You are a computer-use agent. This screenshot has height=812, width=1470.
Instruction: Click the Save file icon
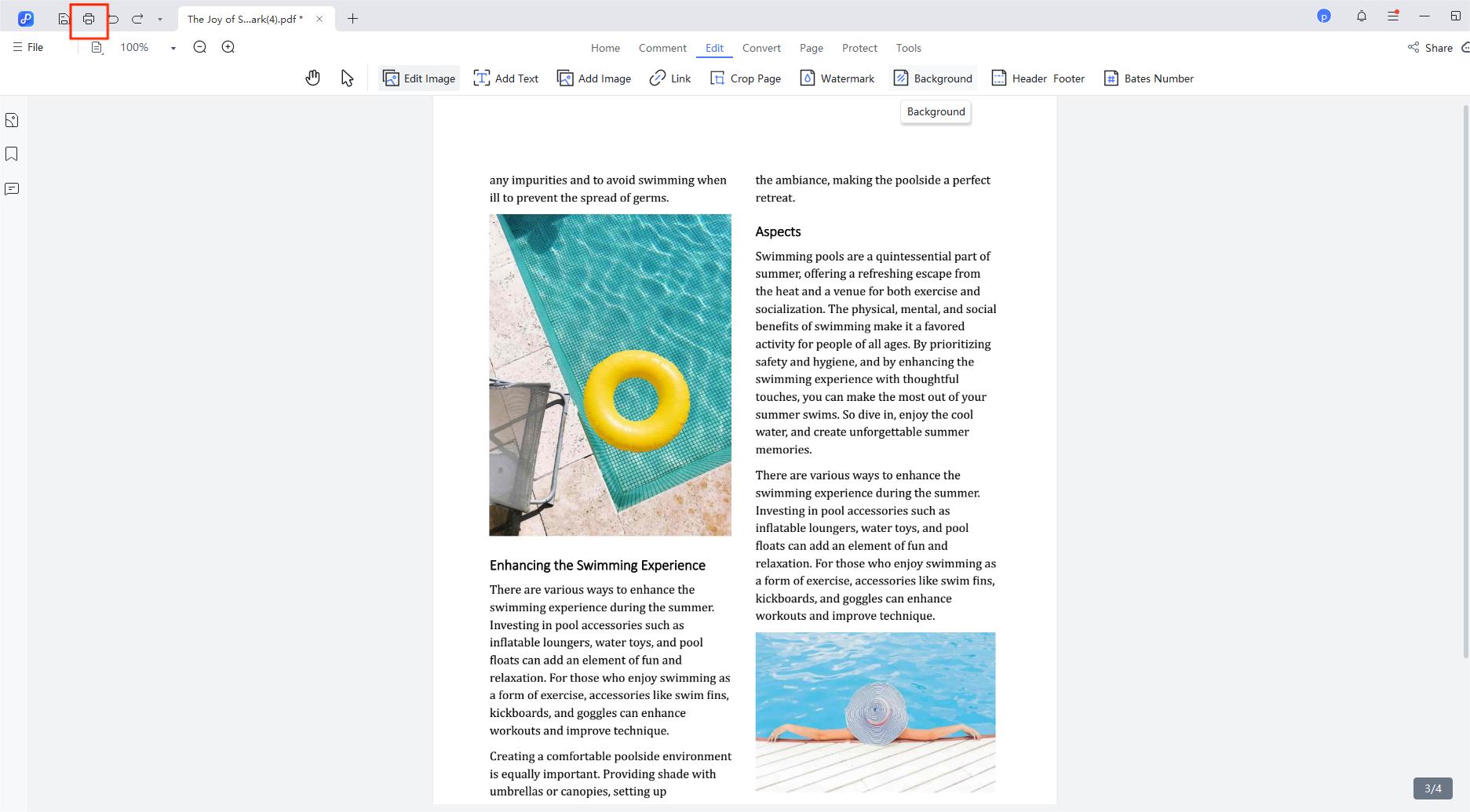[64, 19]
